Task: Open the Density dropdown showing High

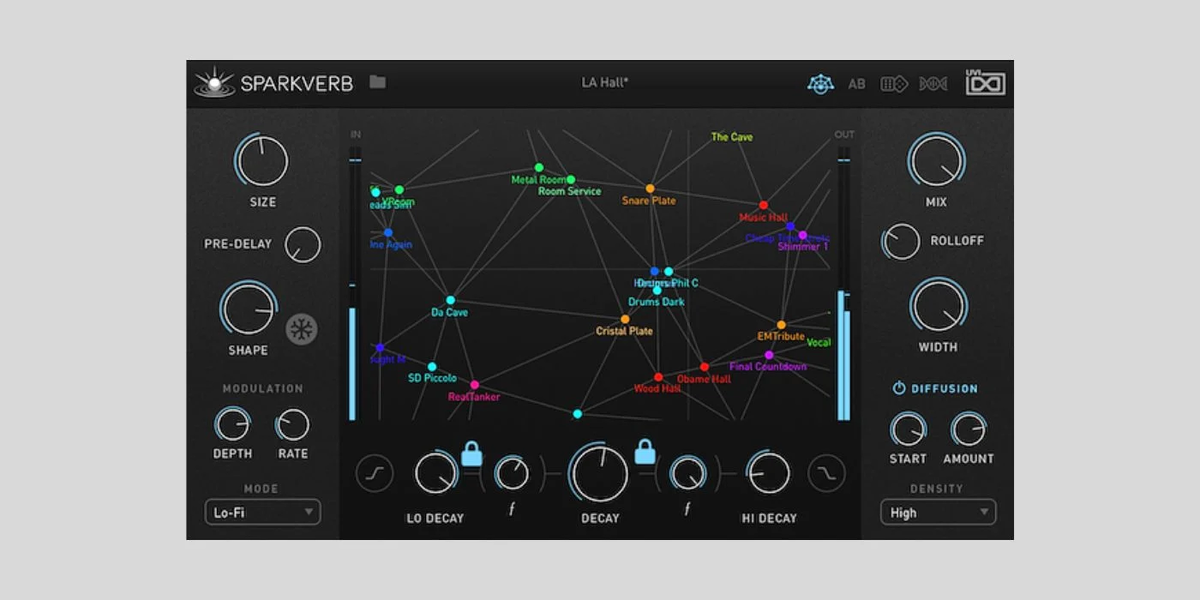Action: click(x=937, y=512)
